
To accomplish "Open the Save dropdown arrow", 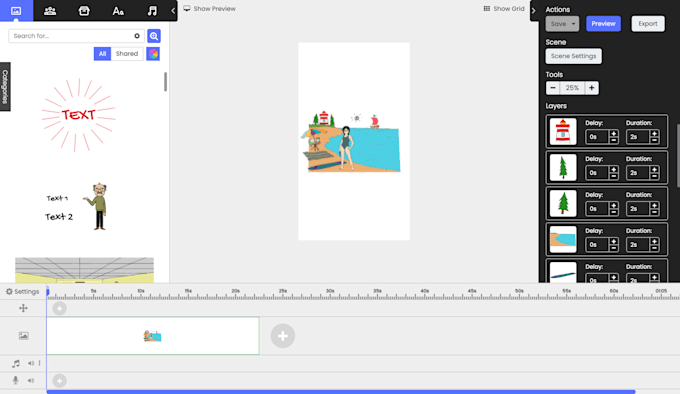I will 573,24.
